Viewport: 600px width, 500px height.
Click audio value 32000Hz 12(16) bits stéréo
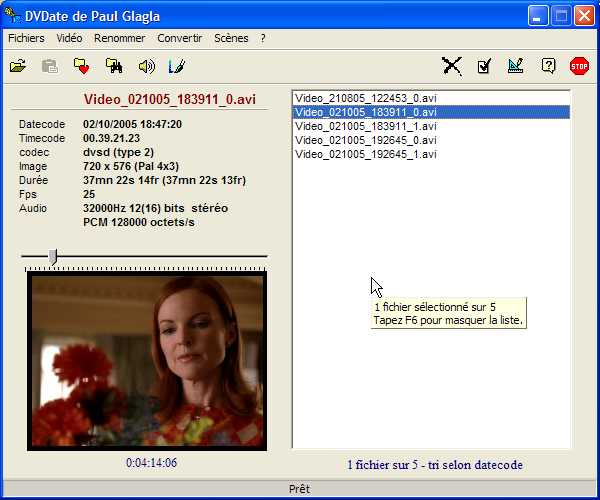click(155, 208)
